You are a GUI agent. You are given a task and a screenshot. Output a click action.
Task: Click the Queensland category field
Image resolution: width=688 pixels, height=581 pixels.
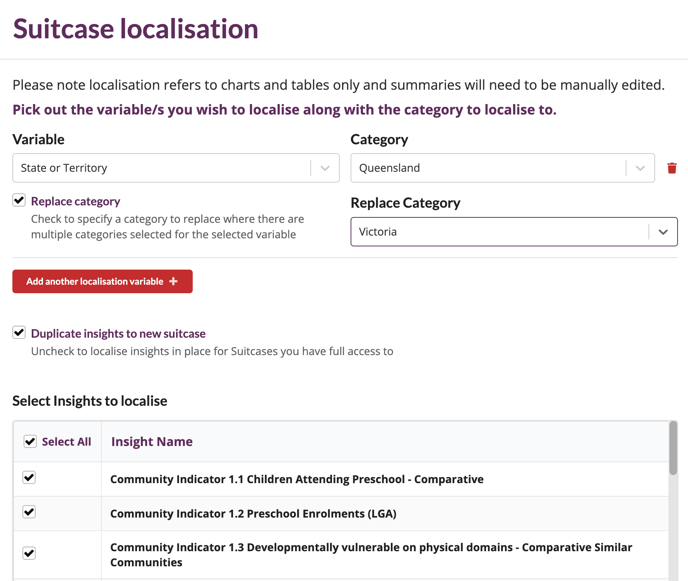point(502,168)
